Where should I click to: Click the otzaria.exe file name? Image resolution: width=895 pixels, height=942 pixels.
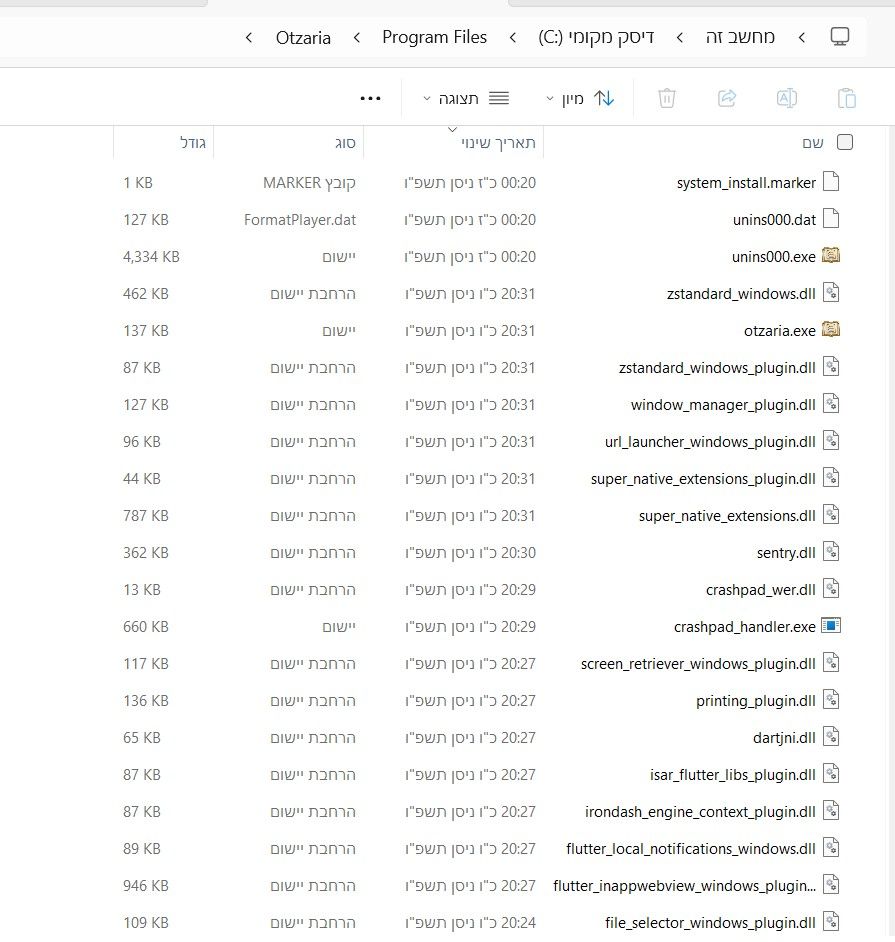[x=780, y=331]
